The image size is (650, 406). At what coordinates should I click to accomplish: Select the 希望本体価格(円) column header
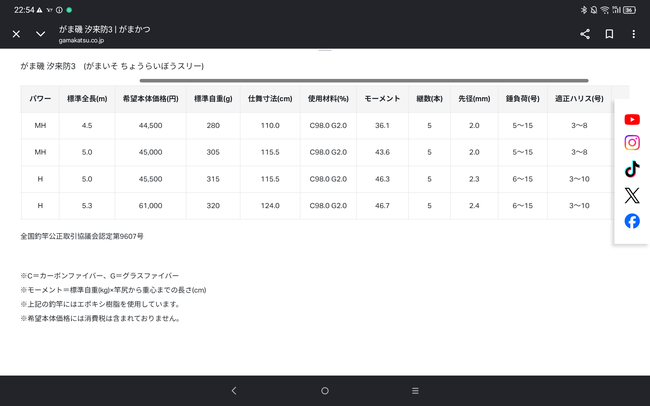coord(150,99)
